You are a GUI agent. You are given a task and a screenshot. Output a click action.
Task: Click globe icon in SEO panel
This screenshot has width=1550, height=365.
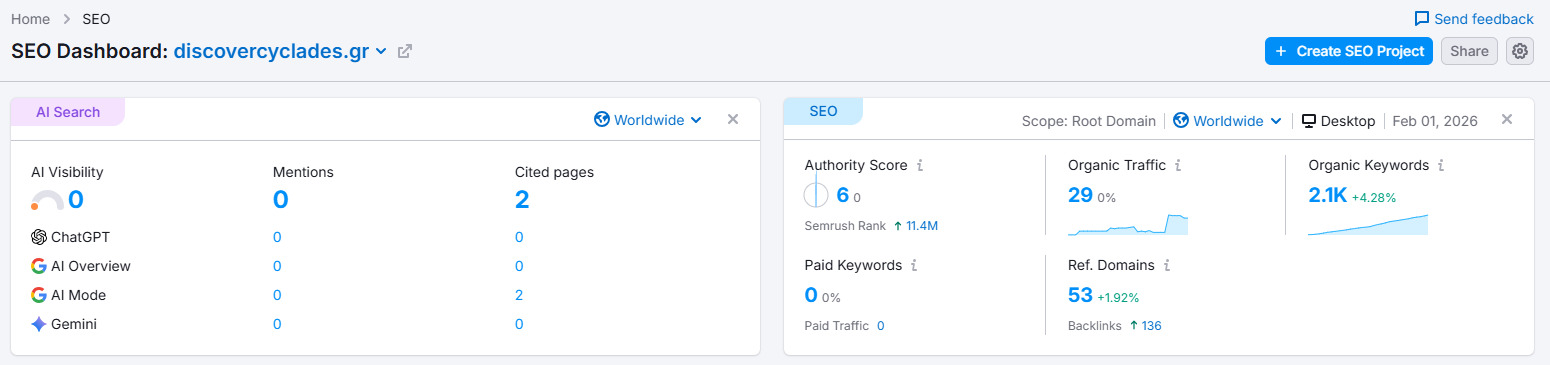coord(1181,121)
